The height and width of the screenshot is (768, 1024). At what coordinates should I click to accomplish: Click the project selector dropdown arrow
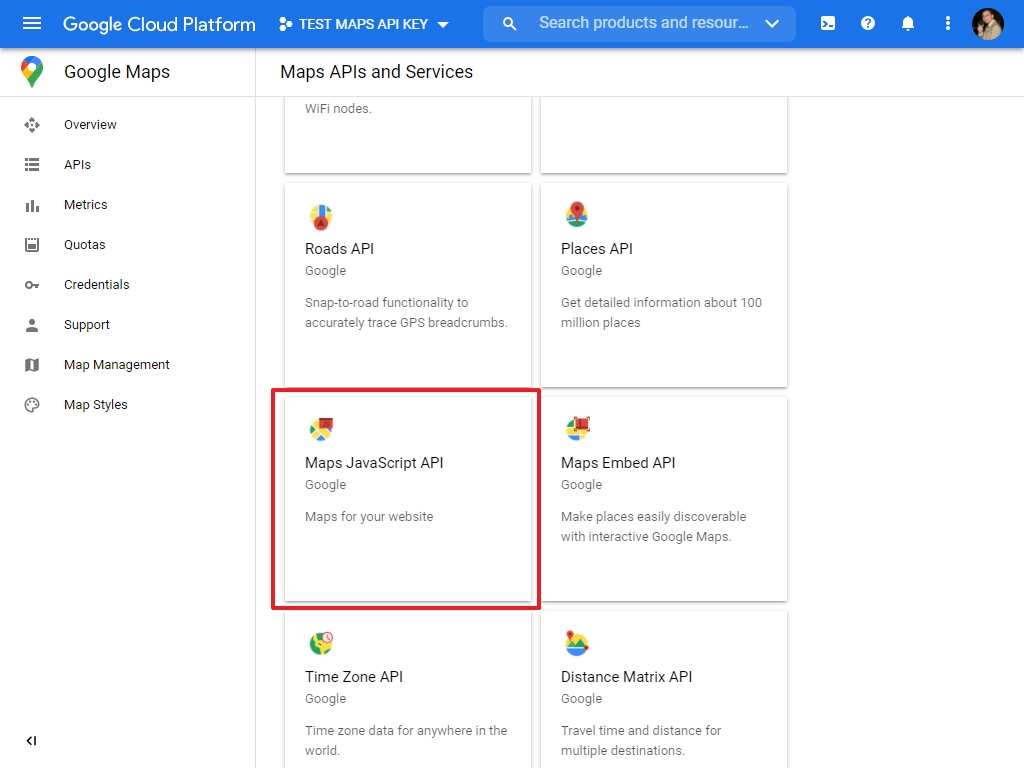coord(443,25)
